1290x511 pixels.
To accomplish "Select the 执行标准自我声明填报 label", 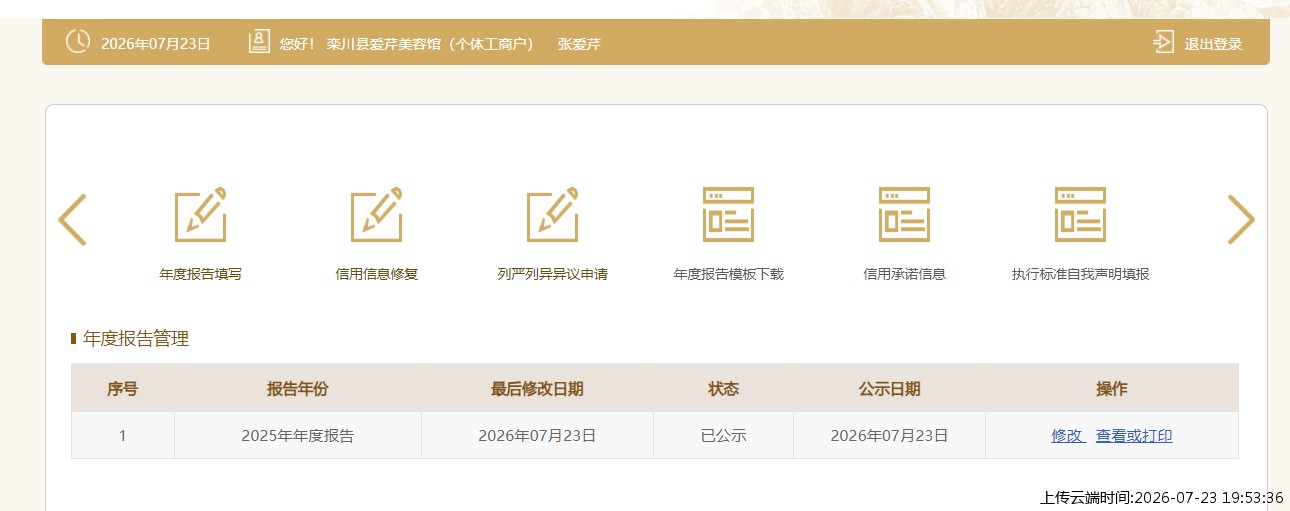I will 1081,274.
